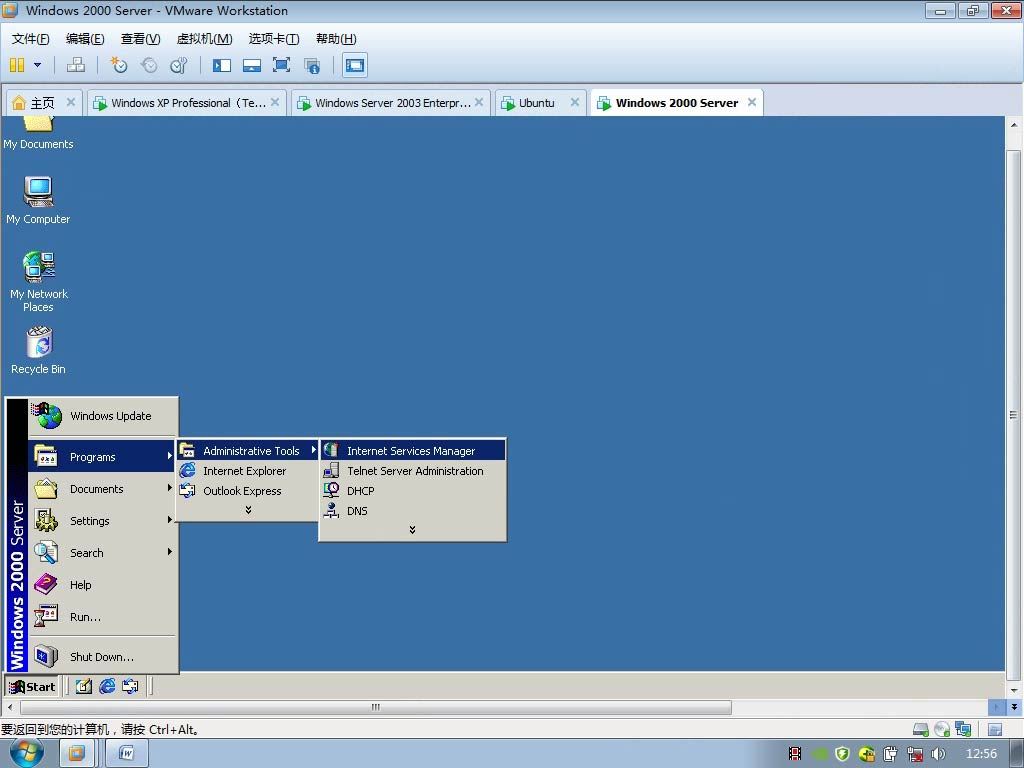Launch Outlook Express from quick launch bar
This screenshot has width=1024, height=768.
(130, 686)
